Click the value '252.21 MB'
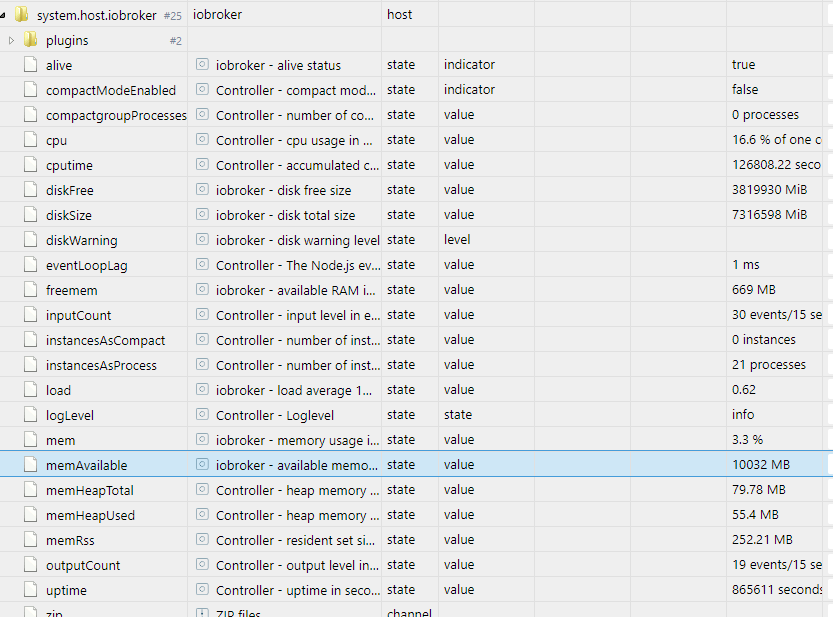This screenshot has height=617, width=833. click(x=762, y=539)
